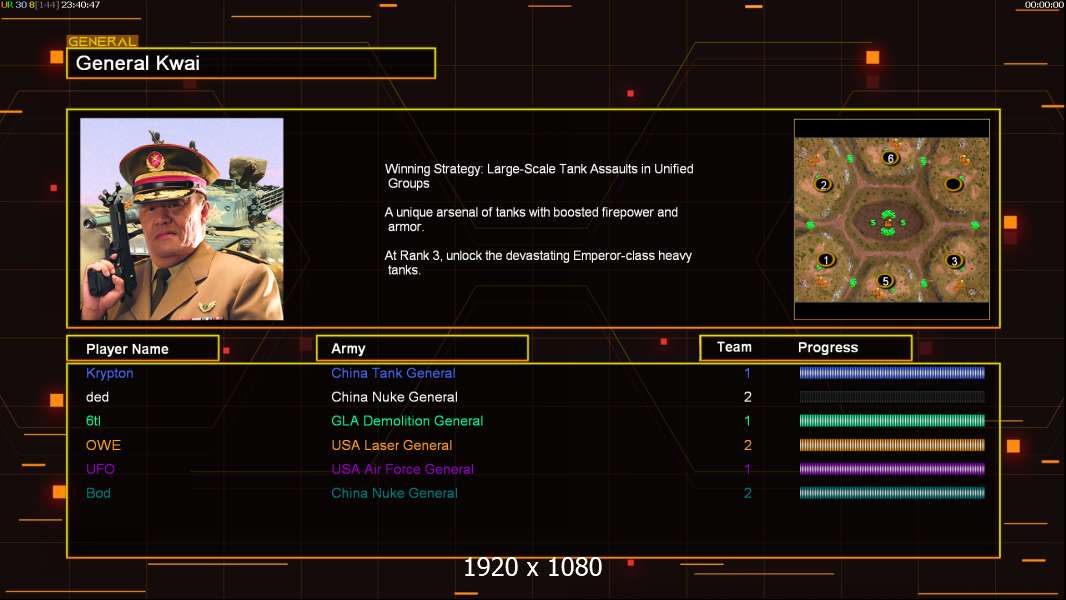
Task: Click start position marker 1 on the map
Action: (826, 260)
